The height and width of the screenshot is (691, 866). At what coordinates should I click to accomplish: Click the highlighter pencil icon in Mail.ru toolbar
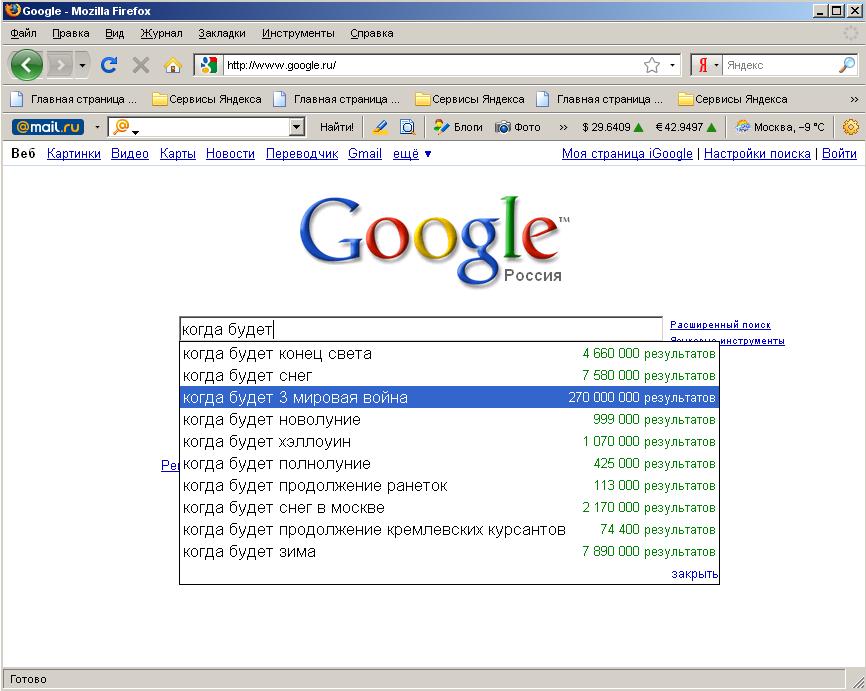tap(380, 127)
